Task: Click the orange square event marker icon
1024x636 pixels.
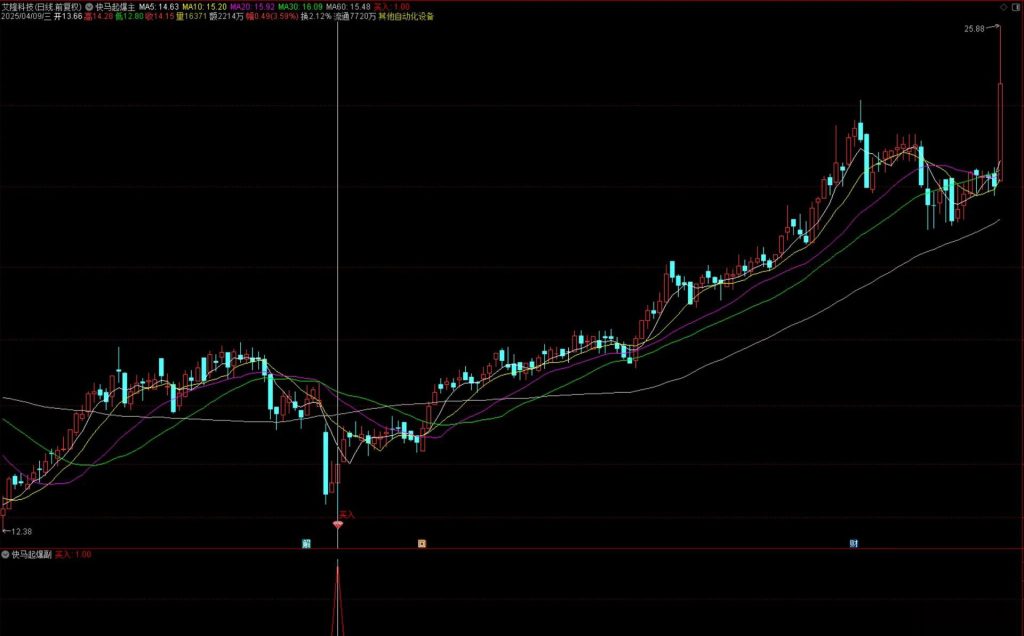Action: (x=422, y=543)
